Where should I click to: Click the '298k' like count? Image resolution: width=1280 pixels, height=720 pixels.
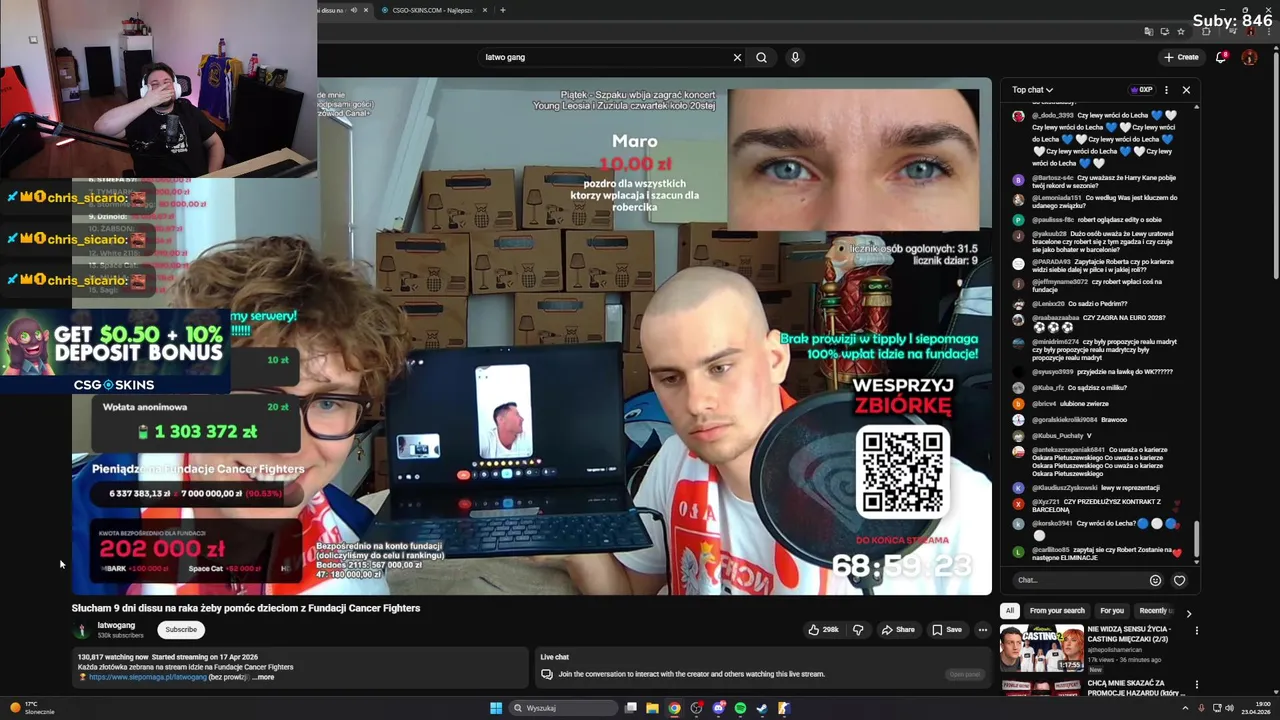click(x=831, y=630)
